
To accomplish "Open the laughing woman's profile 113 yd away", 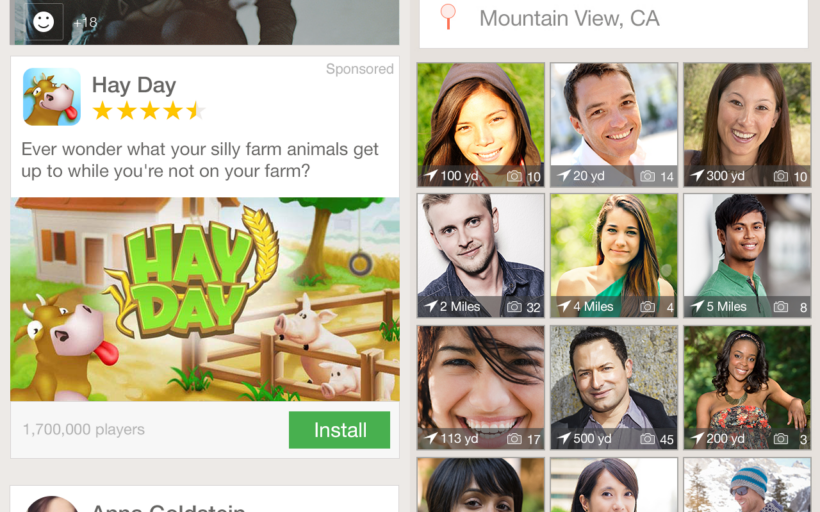I will coord(481,388).
